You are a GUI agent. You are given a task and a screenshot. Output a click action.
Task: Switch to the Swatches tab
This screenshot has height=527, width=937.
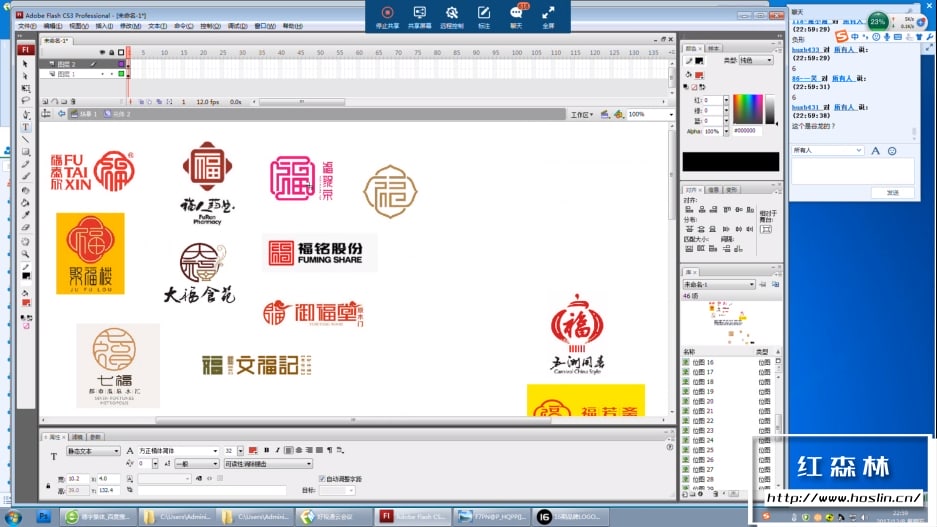(713, 48)
